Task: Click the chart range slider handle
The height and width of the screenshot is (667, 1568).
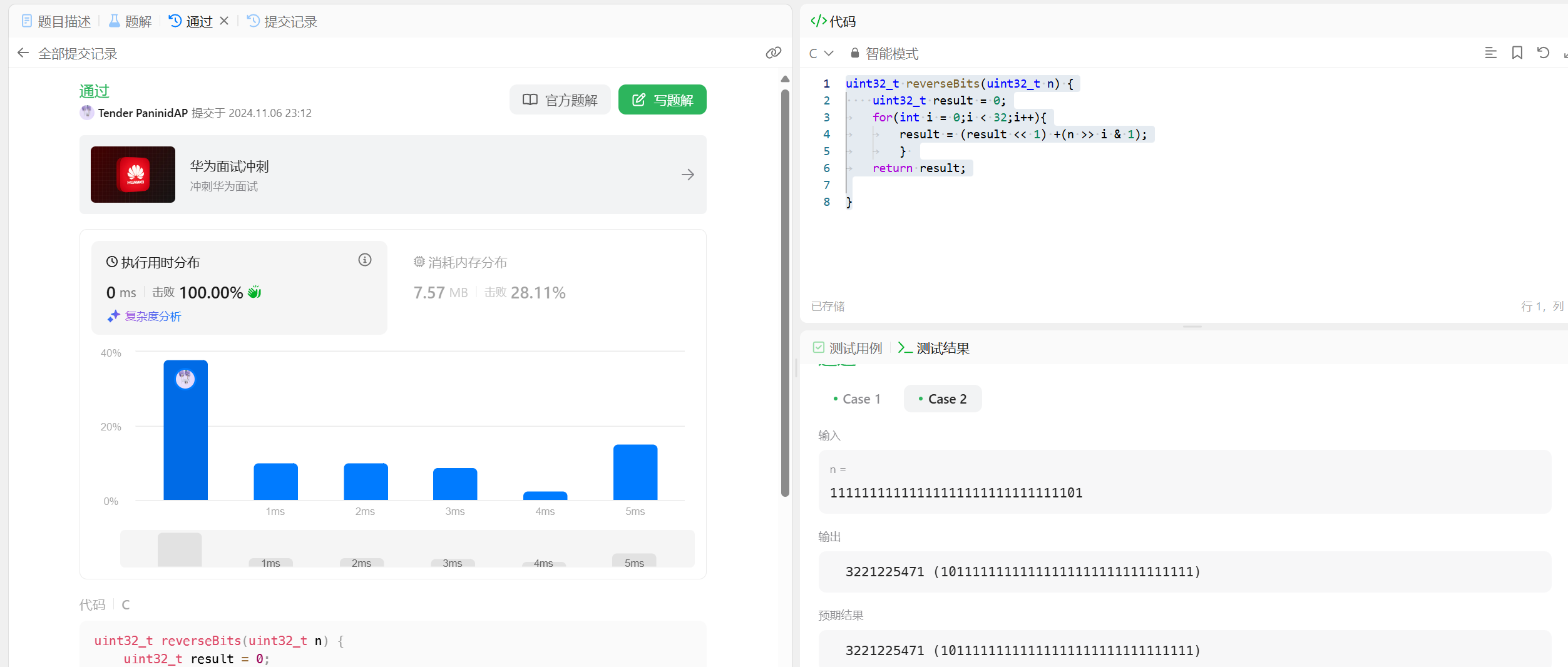Action: click(180, 549)
